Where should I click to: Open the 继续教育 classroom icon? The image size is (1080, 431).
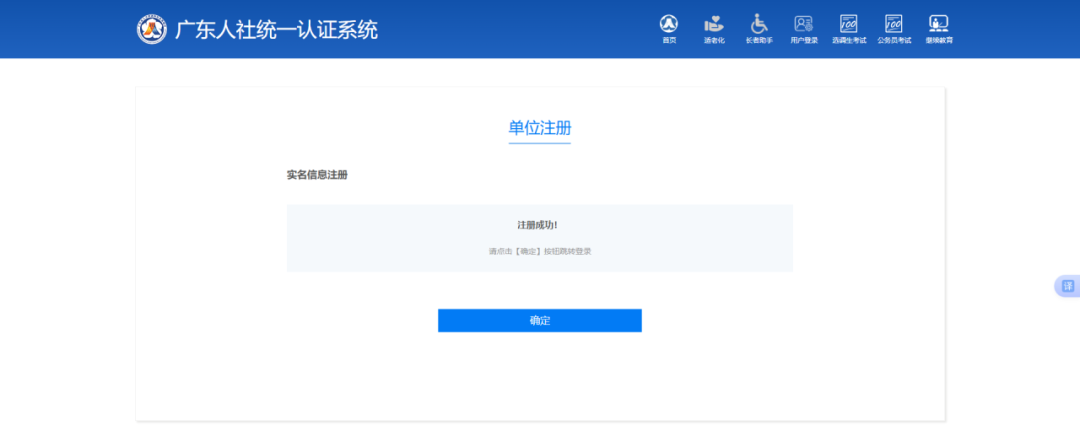pyautogui.click(x=938, y=23)
